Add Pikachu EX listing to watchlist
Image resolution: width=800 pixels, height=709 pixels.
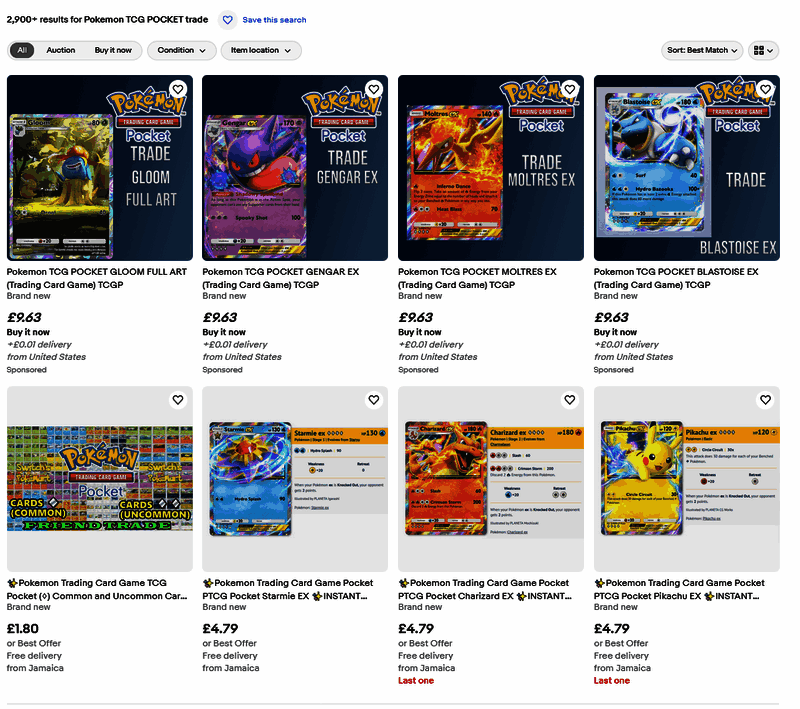click(x=765, y=400)
